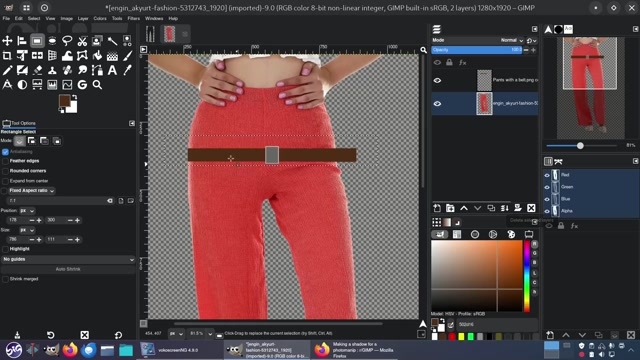Open the Curves tool icon
640x360 pixels.
(67, 85)
